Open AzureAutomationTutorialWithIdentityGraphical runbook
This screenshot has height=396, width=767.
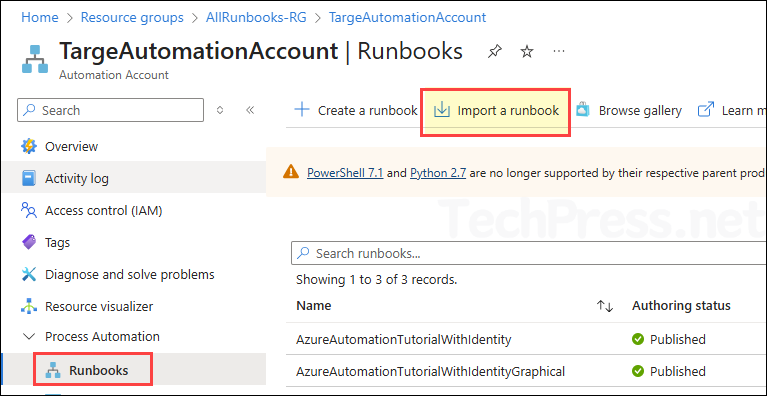pos(430,372)
